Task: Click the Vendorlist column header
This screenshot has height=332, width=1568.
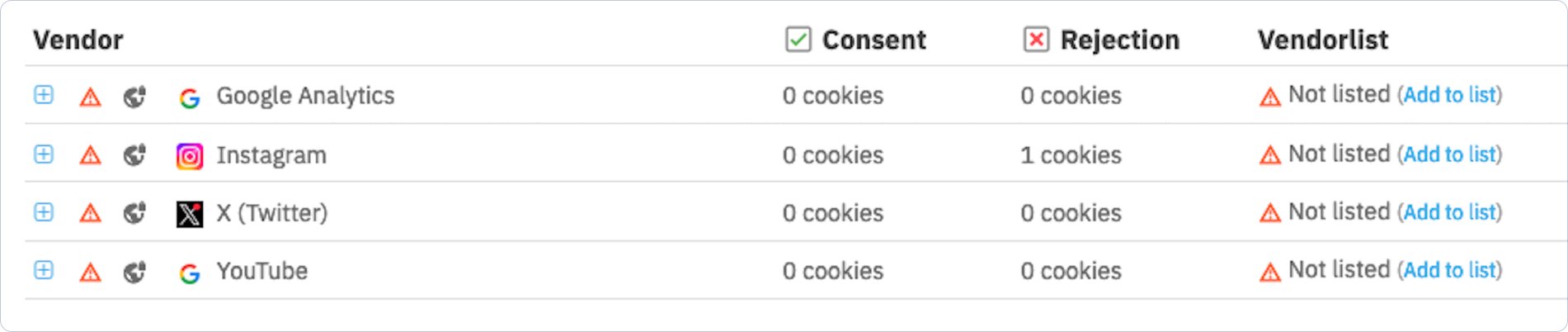Action: [x=1322, y=40]
